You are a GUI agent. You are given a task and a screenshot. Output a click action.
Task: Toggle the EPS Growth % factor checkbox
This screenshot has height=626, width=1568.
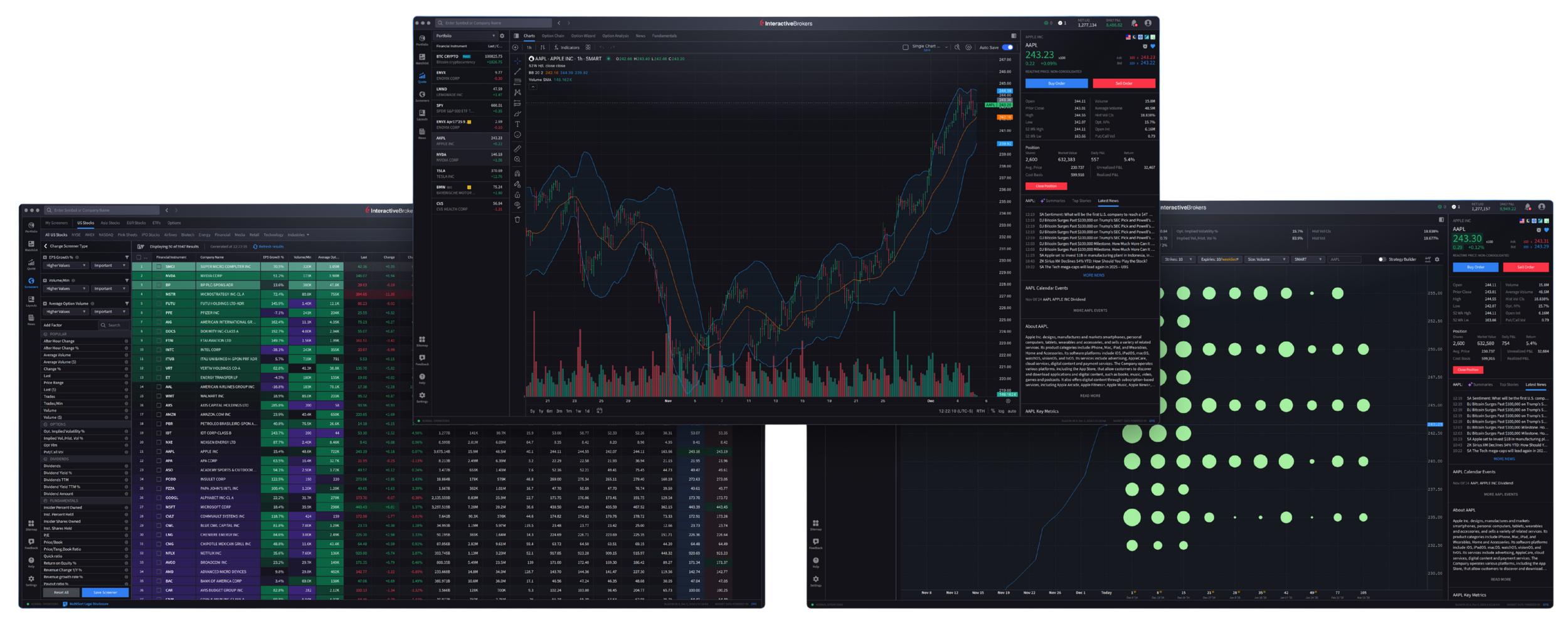tap(45, 257)
